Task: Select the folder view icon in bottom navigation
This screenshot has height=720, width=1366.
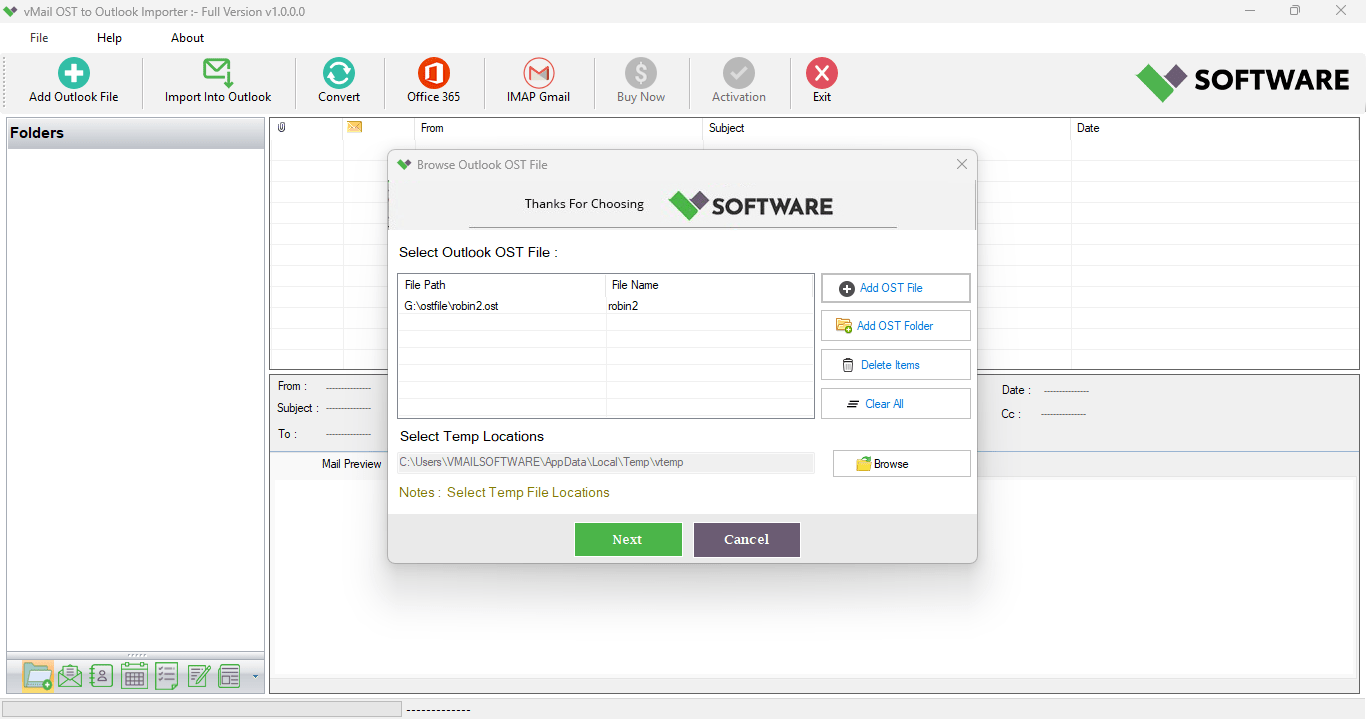Action: point(38,676)
